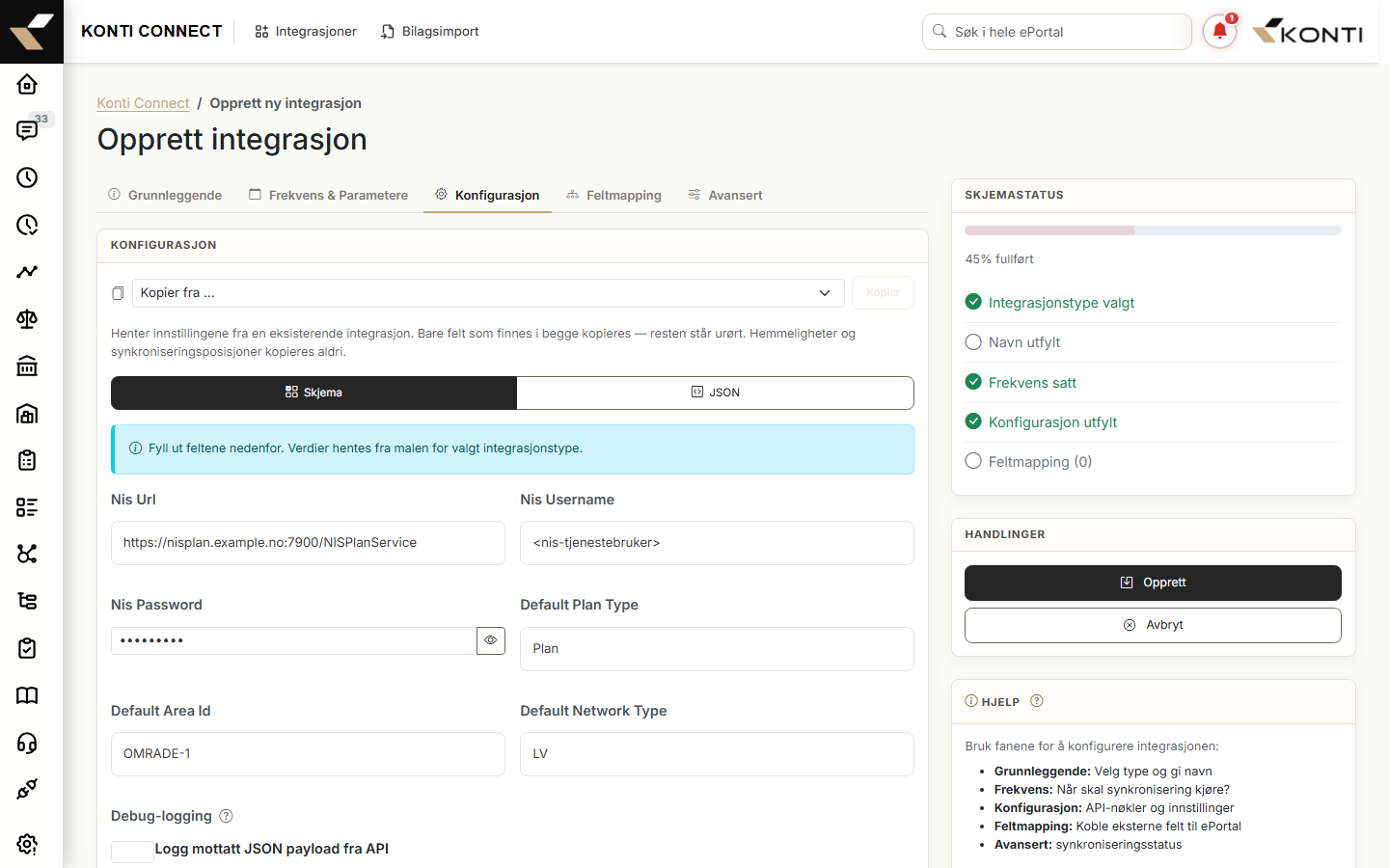Viewport: 1389px width, 868px height.
Task: Switch to the Frekvens & Parametere tab
Action: pos(329,195)
